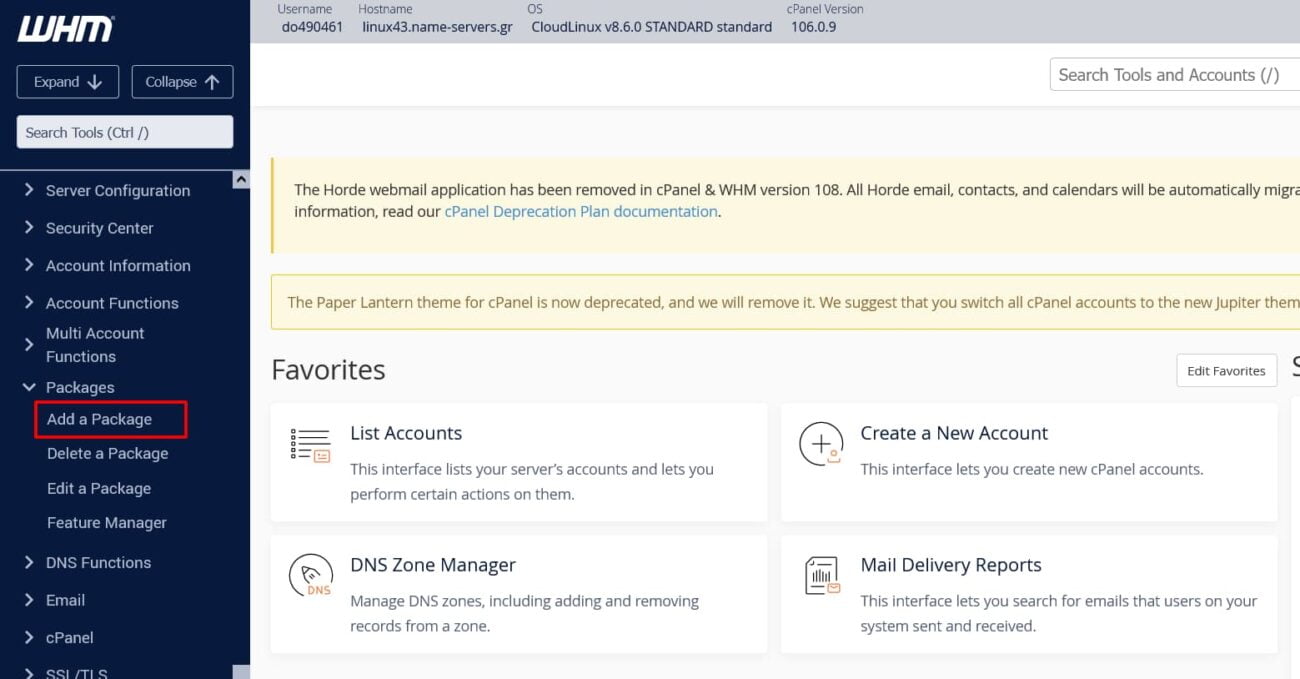The width and height of the screenshot is (1300, 679).
Task: Click CloudLinux v8.6.0 STANDARD standard text
Action: click(651, 27)
